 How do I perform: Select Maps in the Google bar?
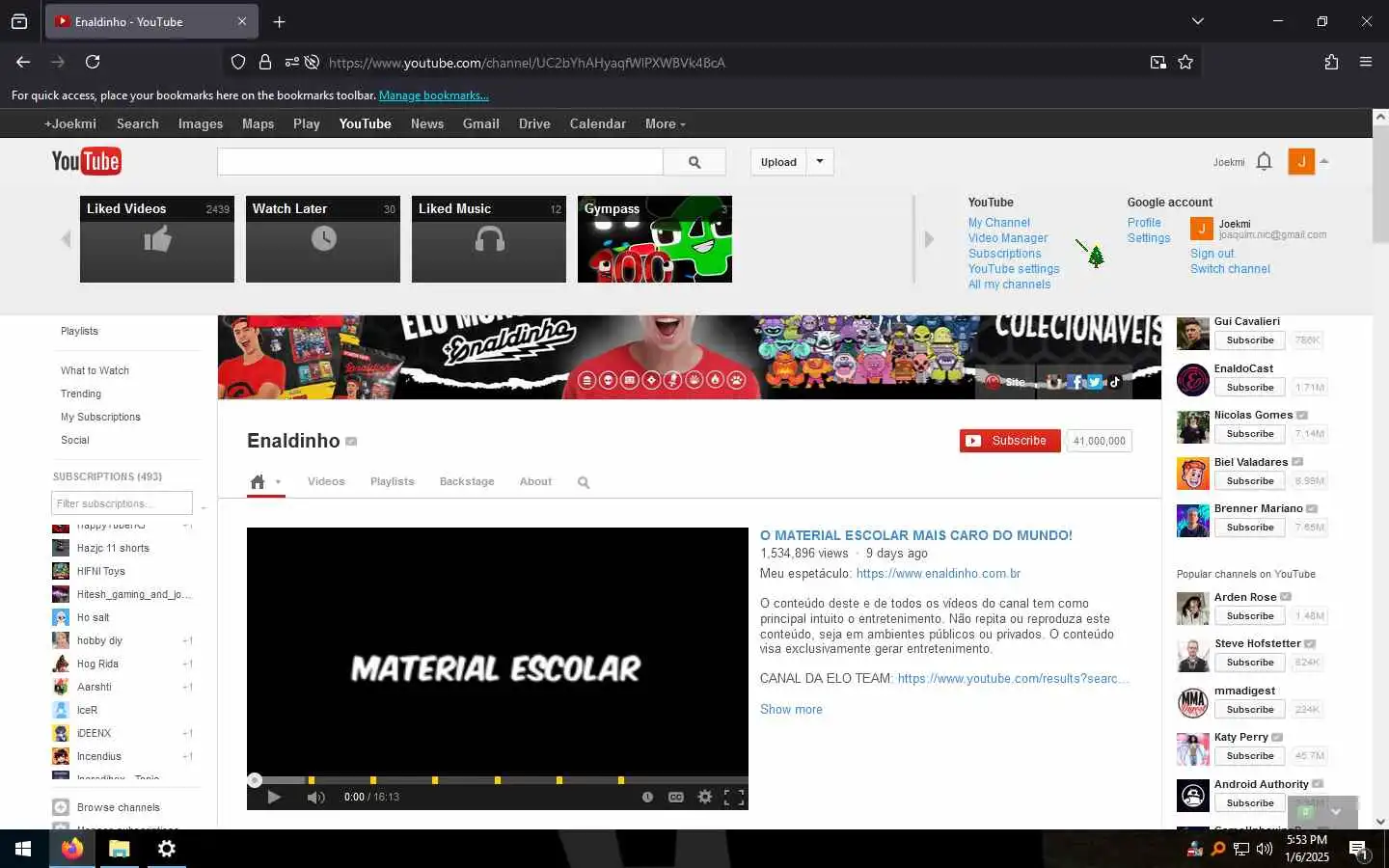258,123
